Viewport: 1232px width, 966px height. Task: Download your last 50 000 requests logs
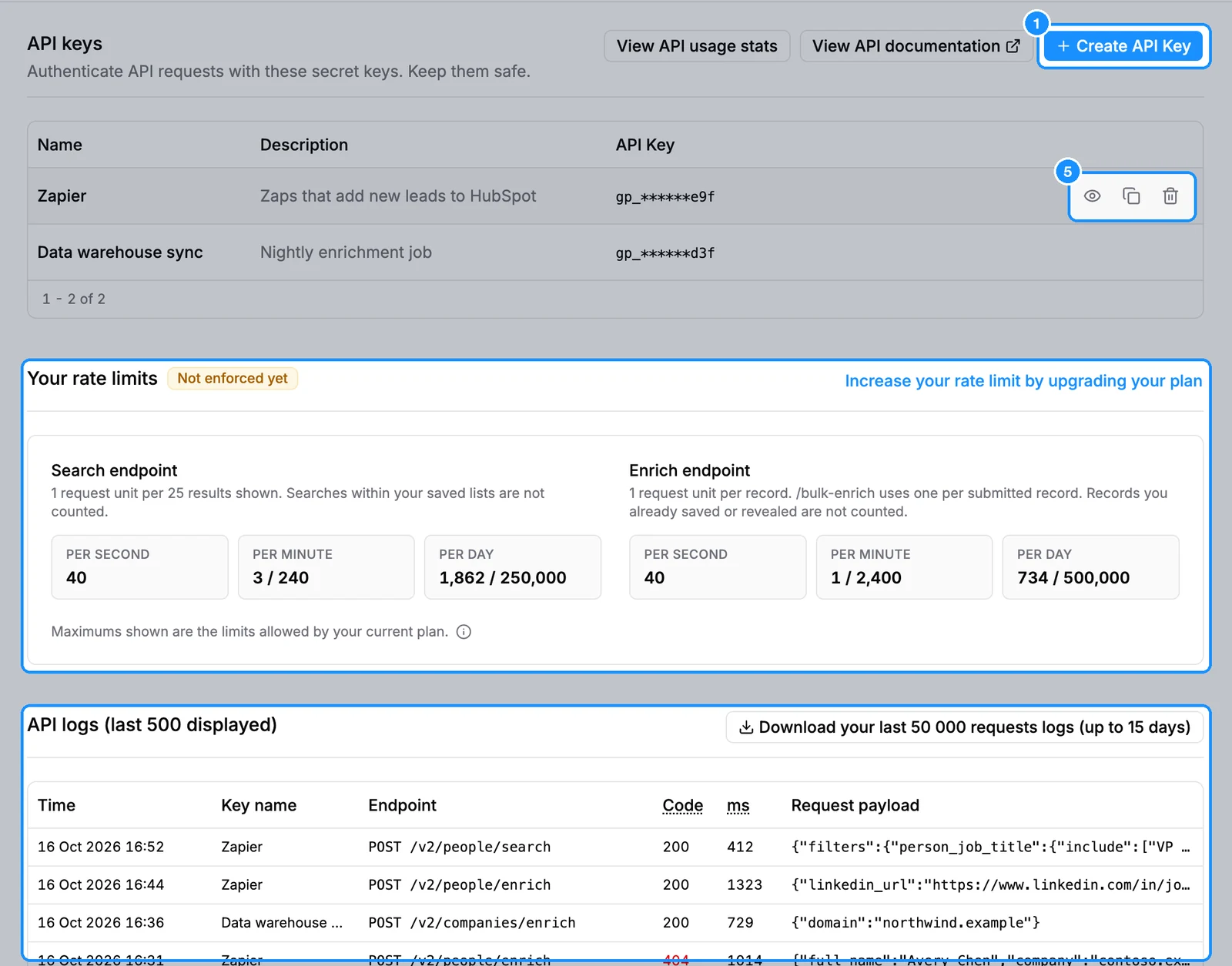click(965, 727)
